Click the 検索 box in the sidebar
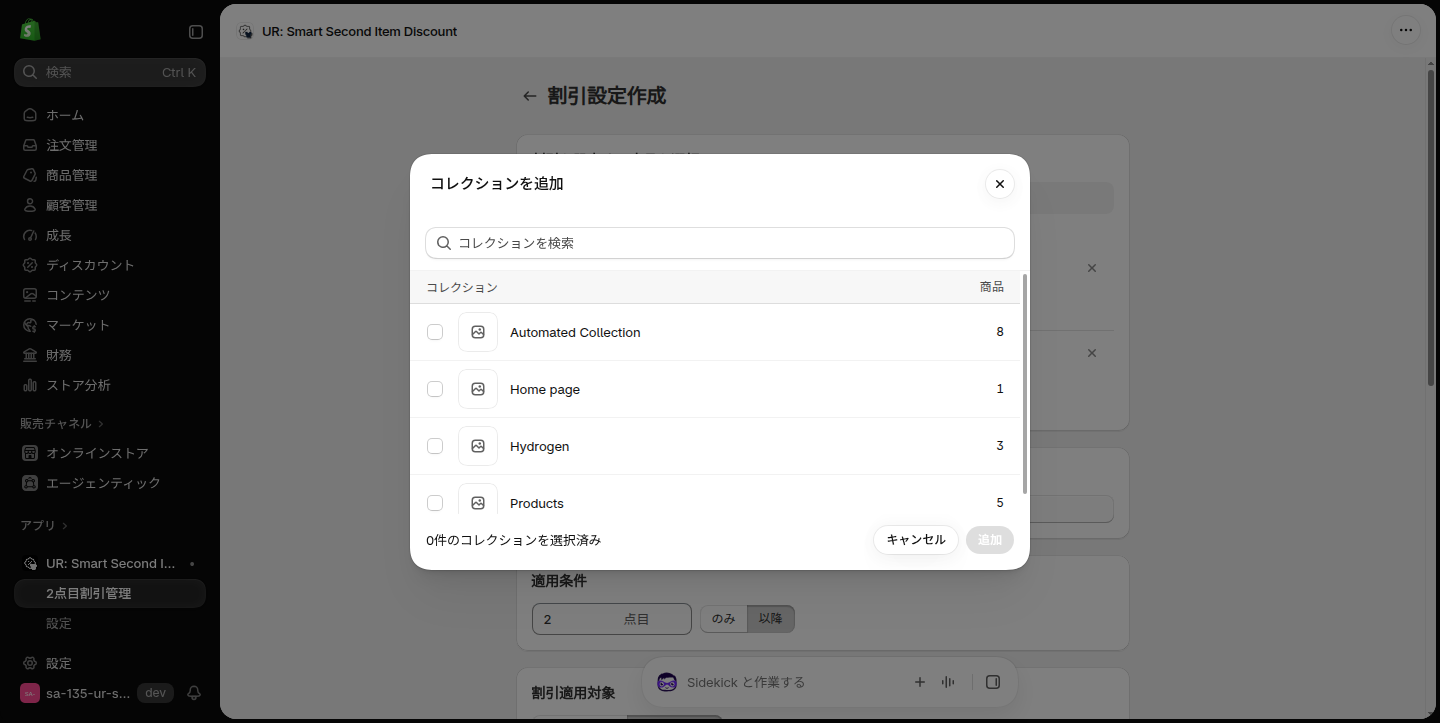Image resolution: width=1440 pixels, height=723 pixels. pyautogui.click(x=110, y=72)
